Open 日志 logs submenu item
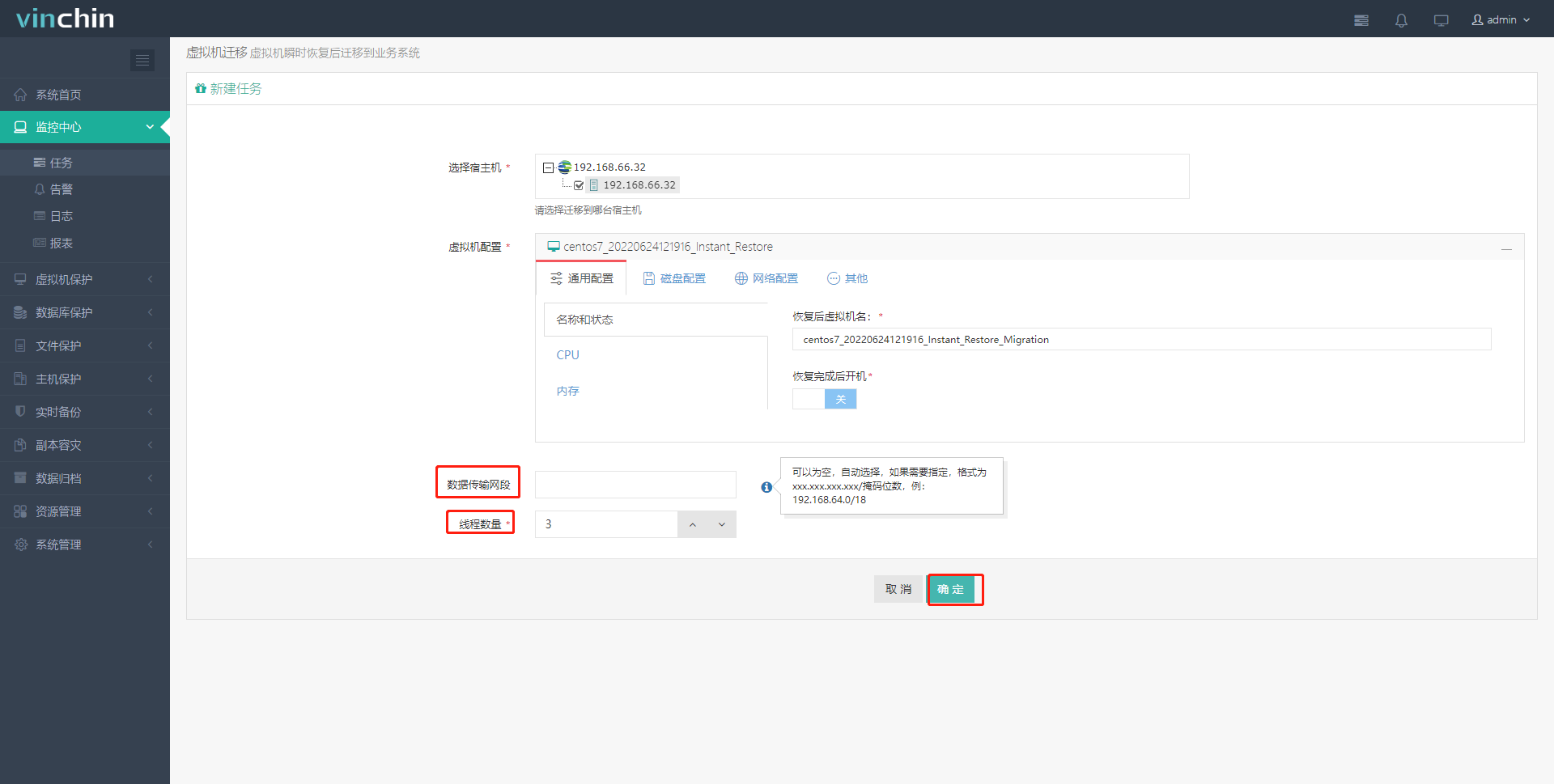 (85, 216)
